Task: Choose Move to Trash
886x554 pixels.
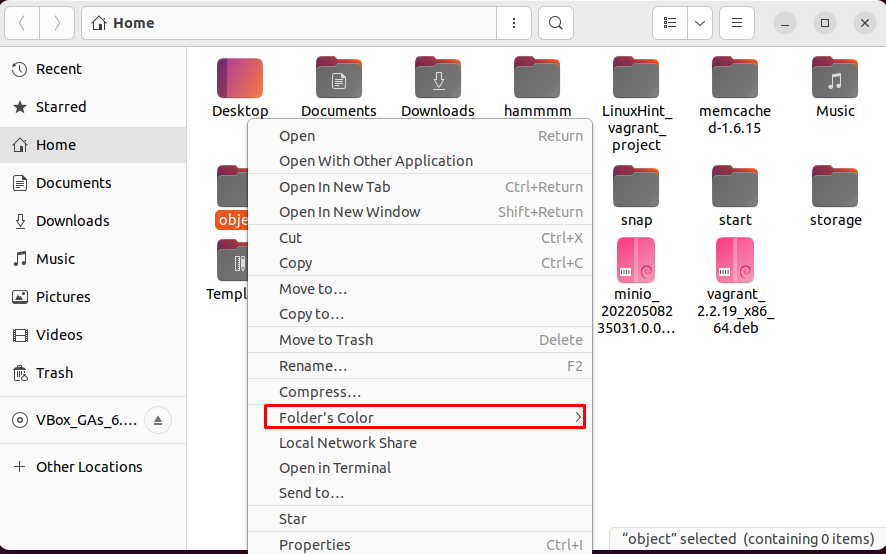Action: (x=420, y=340)
